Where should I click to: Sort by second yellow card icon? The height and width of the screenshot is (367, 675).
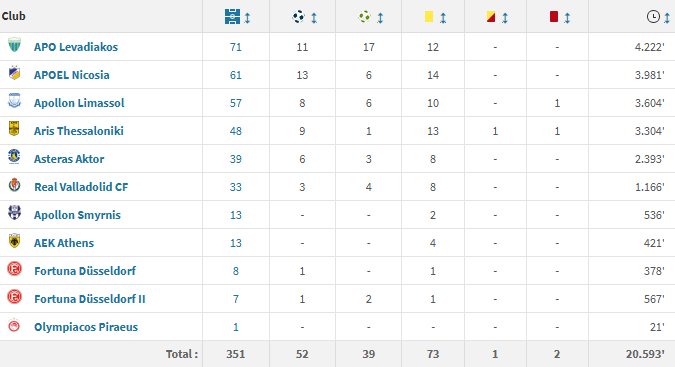pos(491,17)
